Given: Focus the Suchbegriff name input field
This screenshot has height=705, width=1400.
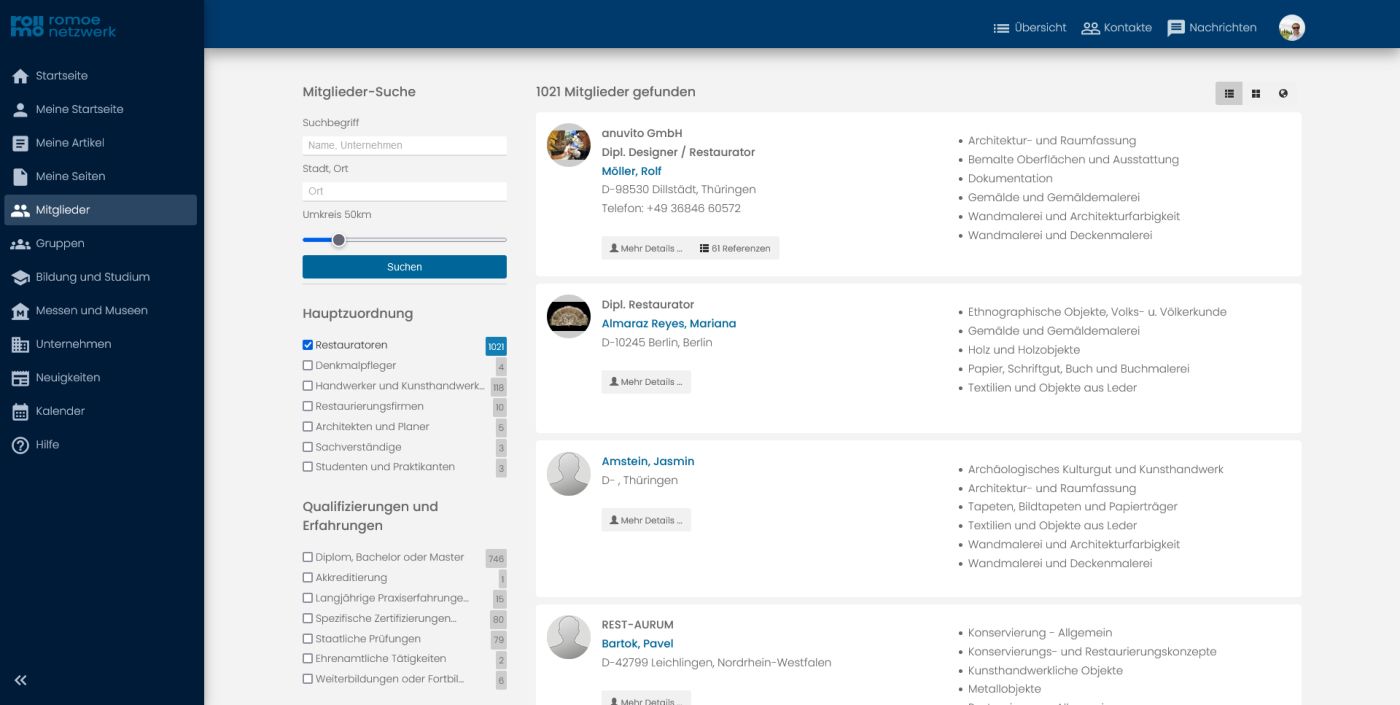Looking at the screenshot, I should coord(404,145).
